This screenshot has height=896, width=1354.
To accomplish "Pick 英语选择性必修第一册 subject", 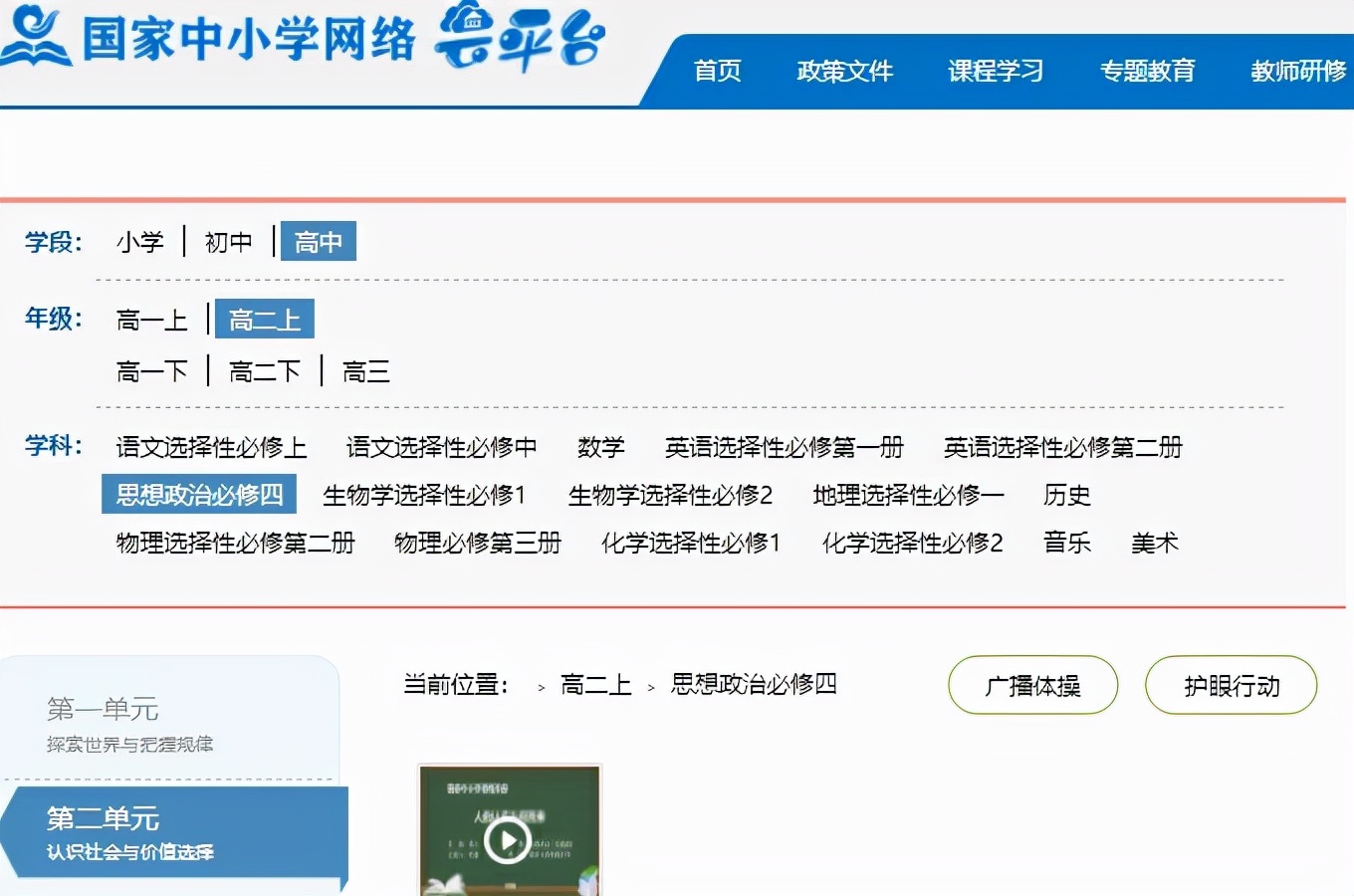I will (x=785, y=447).
